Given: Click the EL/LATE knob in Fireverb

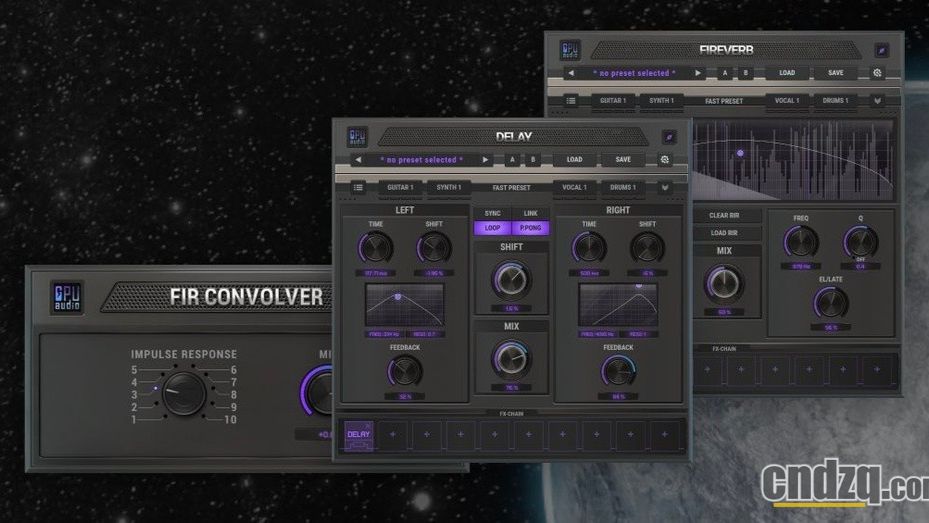Looking at the screenshot, I should (x=831, y=303).
